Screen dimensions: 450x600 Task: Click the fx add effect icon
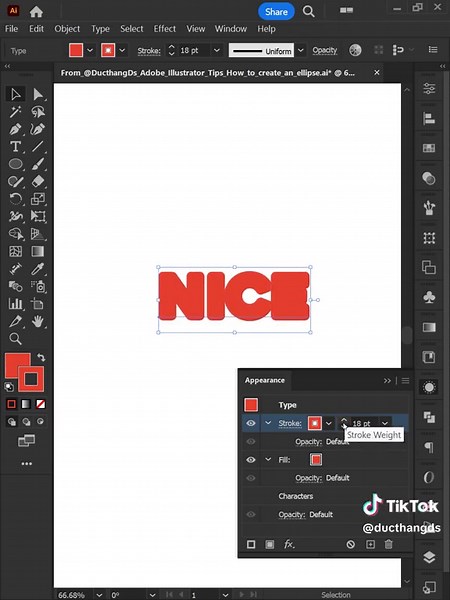click(x=289, y=544)
